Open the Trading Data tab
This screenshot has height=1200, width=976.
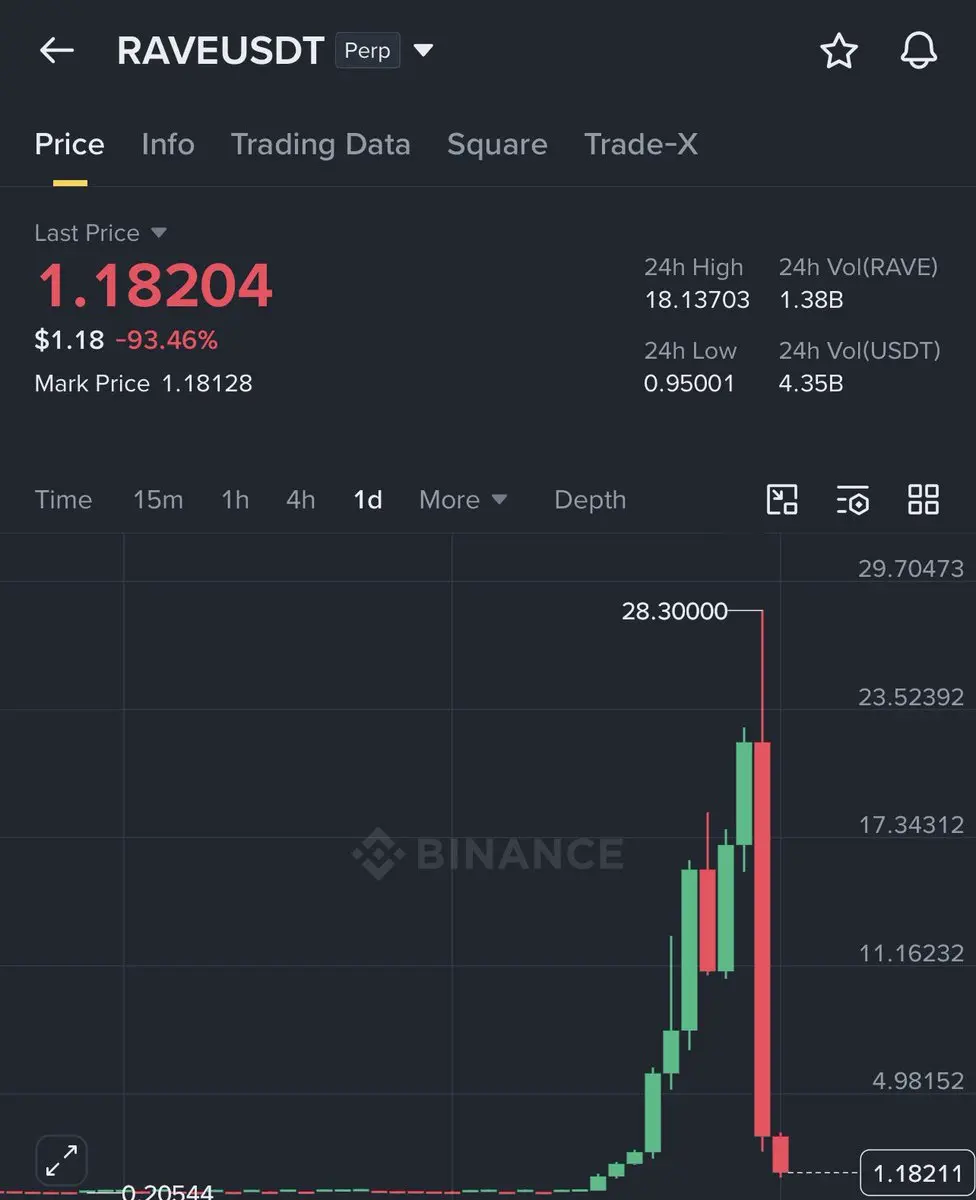(x=321, y=144)
